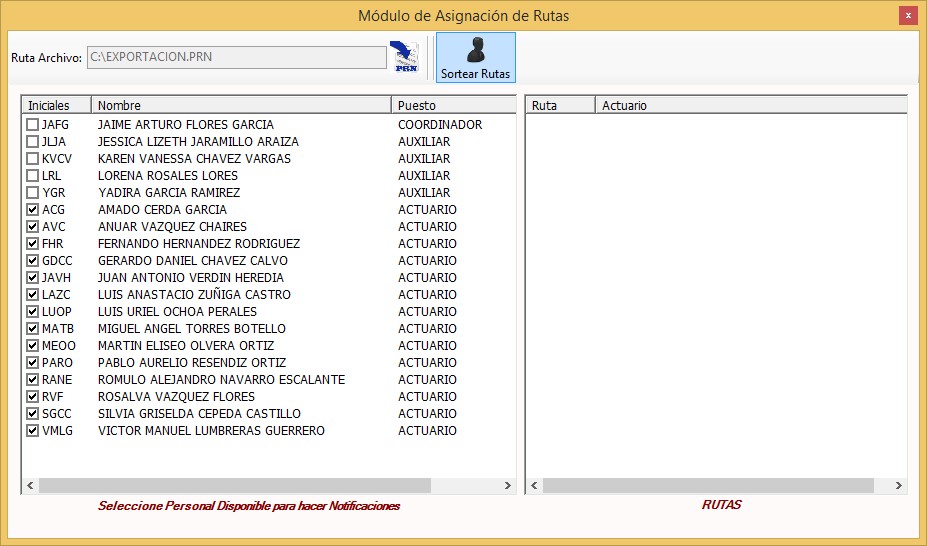Select name KAREN VANESSA CHAVEZ VARGAS
This screenshot has width=927, height=546.
pyautogui.click(x=194, y=159)
